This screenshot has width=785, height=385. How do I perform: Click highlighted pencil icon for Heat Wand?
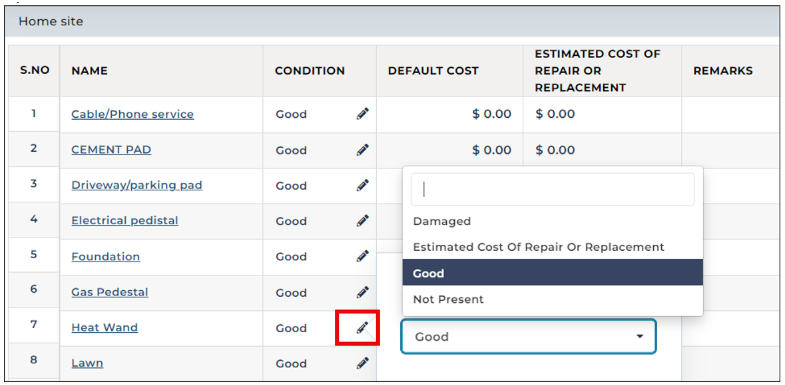coord(362,328)
